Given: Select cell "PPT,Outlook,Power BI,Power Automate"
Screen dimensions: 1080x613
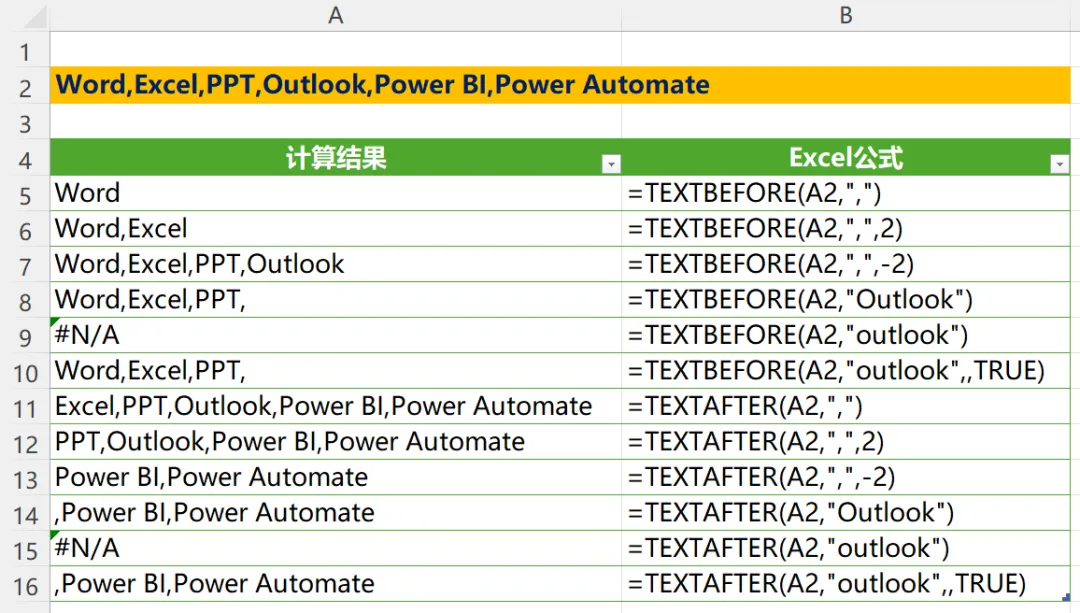Looking at the screenshot, I should click(335, 441).
